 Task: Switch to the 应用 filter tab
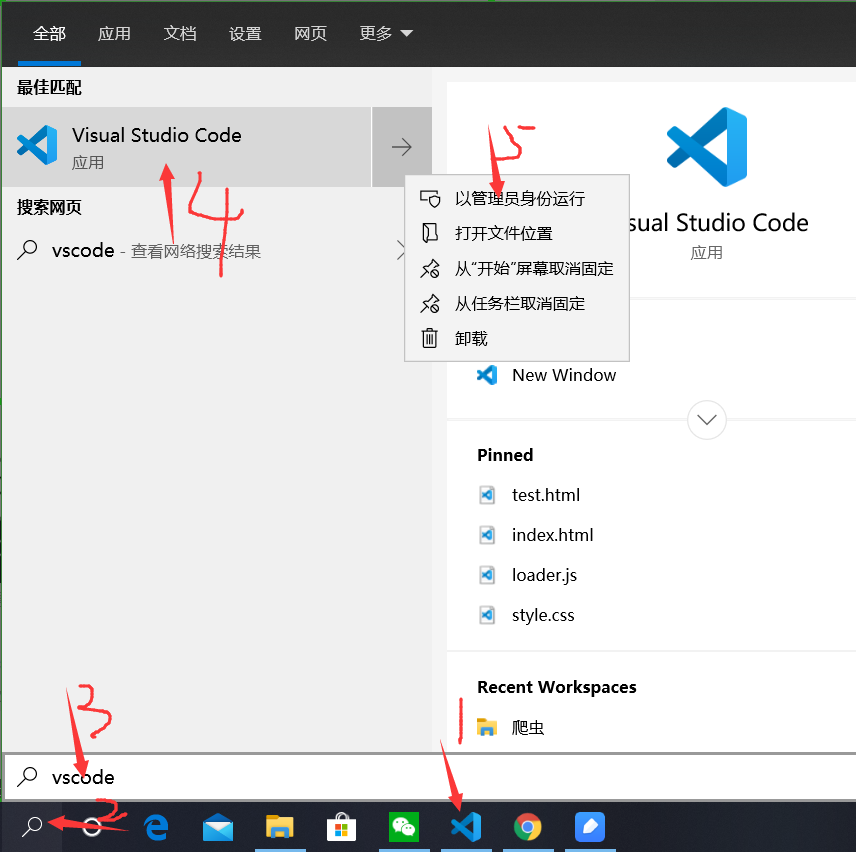(x=114, y=33)
